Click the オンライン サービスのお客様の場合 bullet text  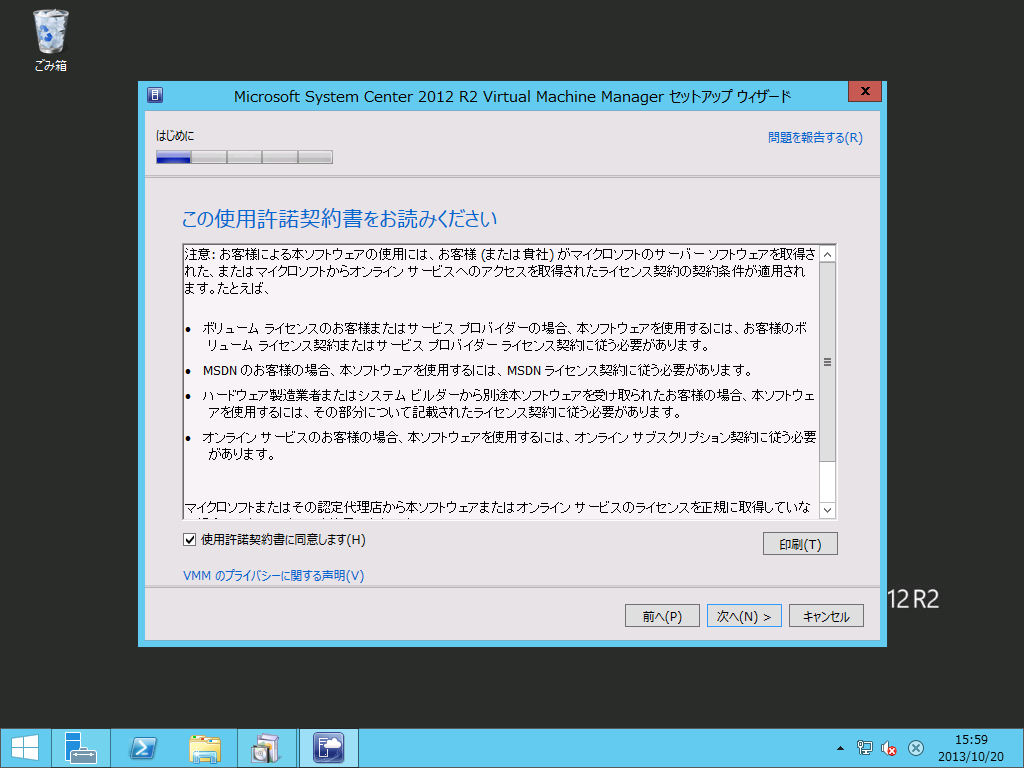(509, 445)
